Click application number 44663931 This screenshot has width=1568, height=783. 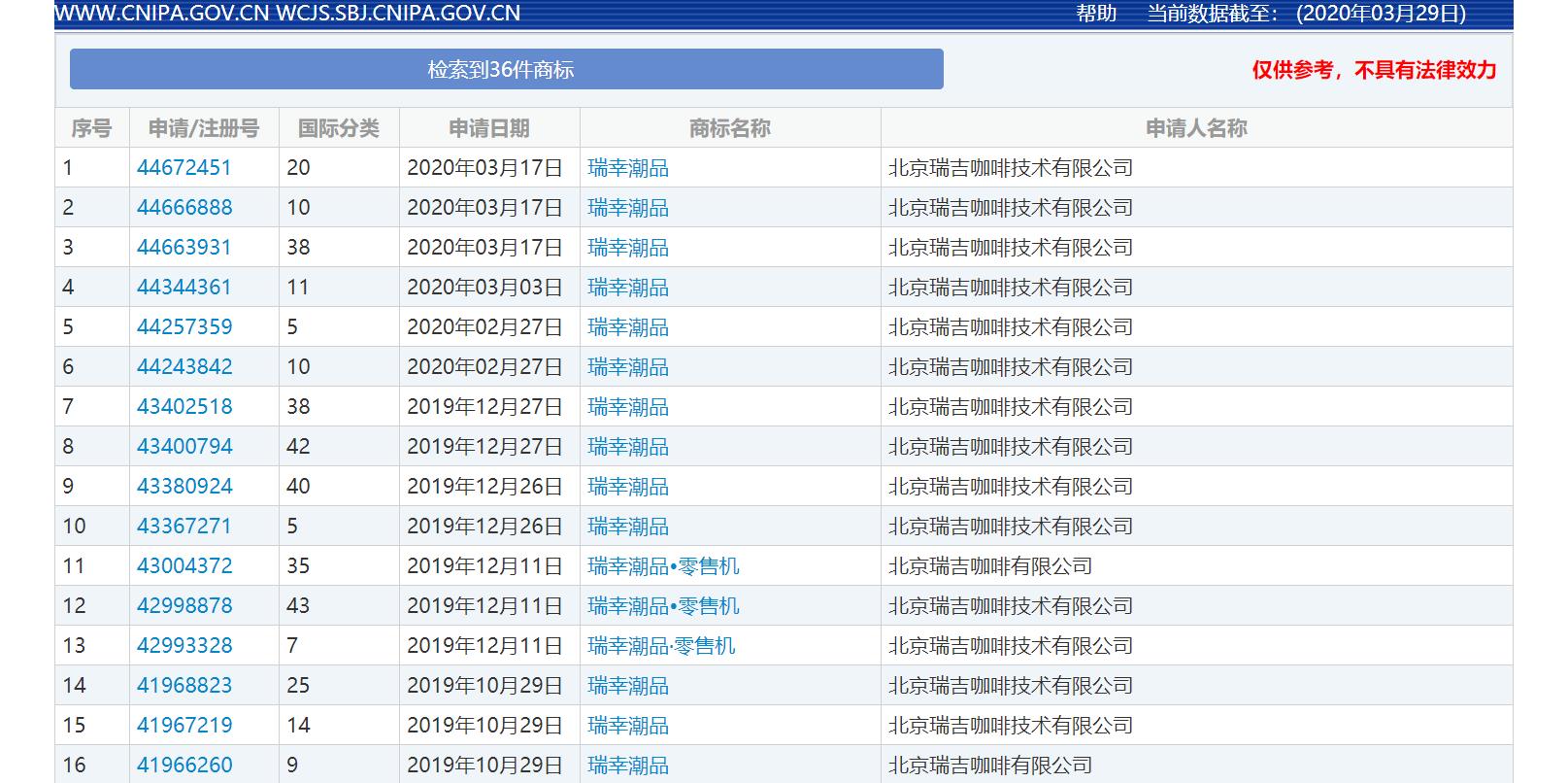[x=184, y=248]
